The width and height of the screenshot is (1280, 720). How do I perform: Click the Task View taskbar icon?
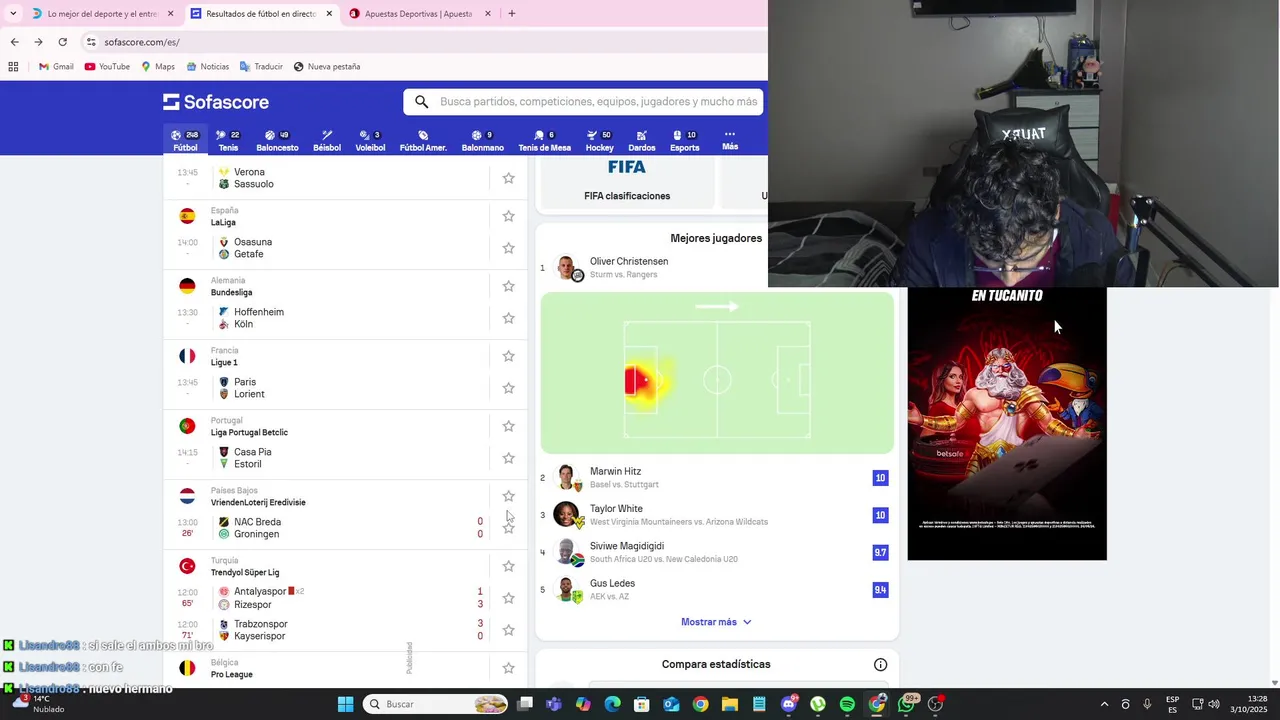pos(525,704)
